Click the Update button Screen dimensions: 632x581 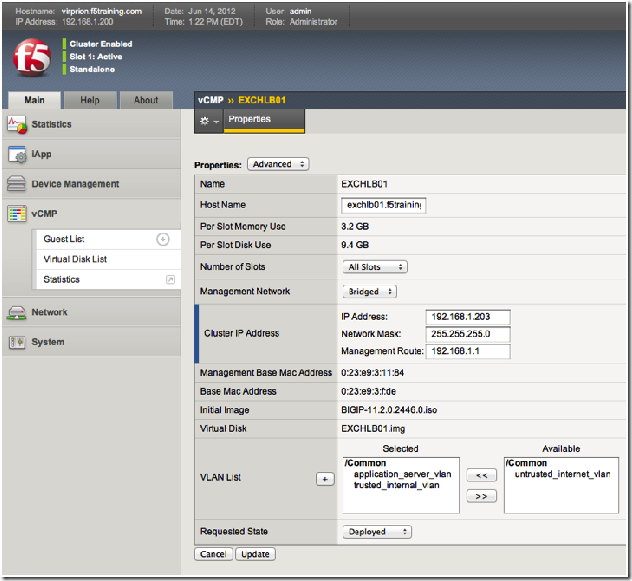coord(257,554)
